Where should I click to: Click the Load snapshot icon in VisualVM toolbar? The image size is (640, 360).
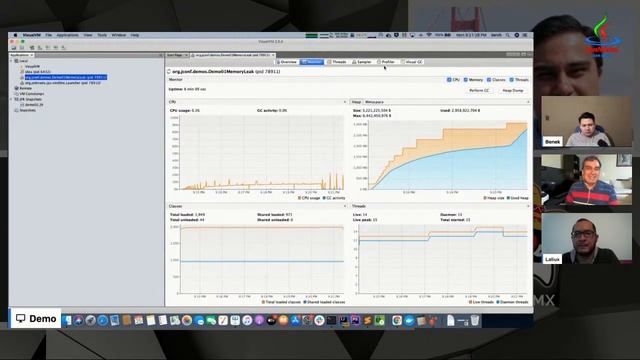tap(14, 48)
